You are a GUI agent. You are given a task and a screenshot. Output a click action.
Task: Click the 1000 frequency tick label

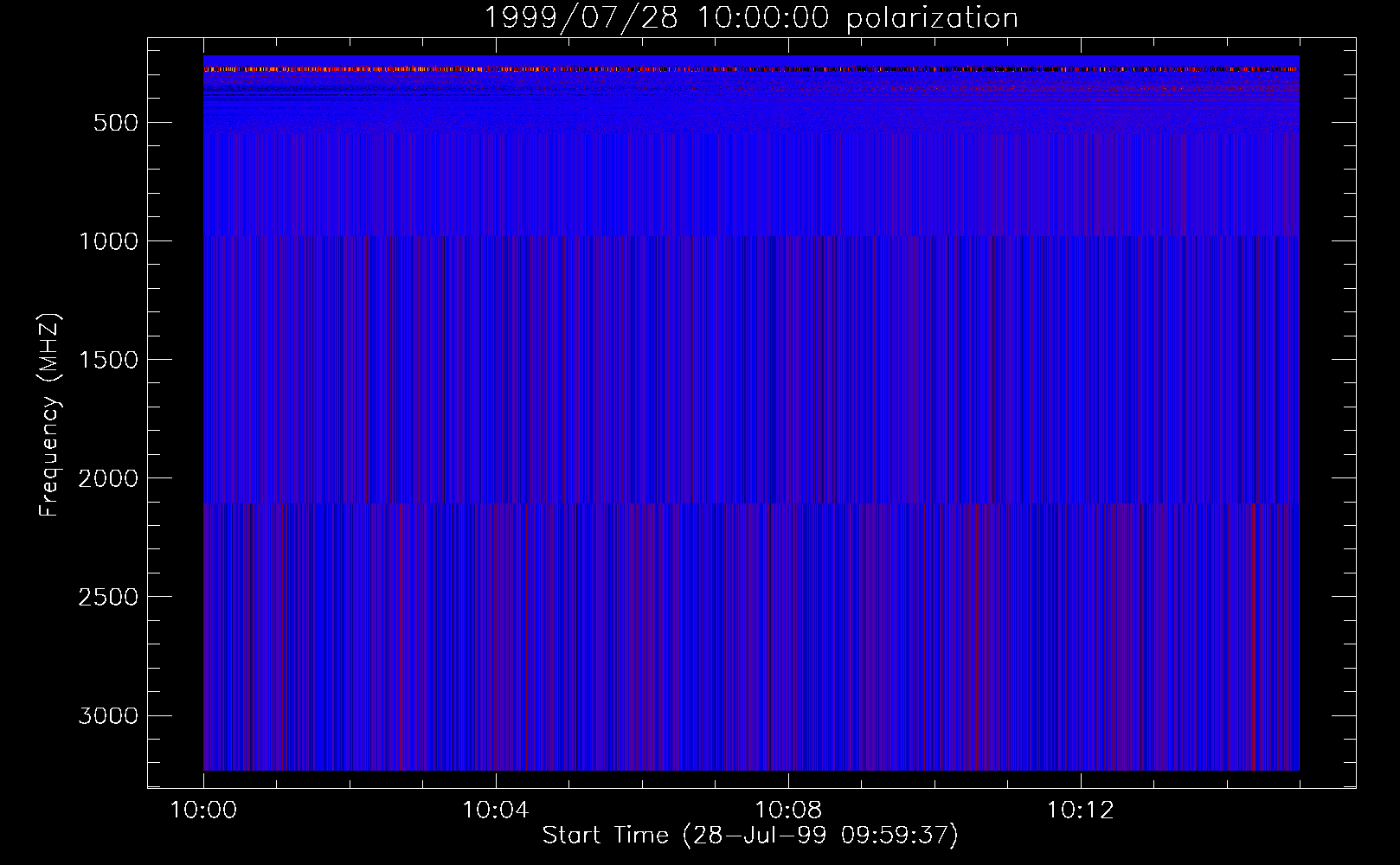pyautogui.click(x=108, y=241)
